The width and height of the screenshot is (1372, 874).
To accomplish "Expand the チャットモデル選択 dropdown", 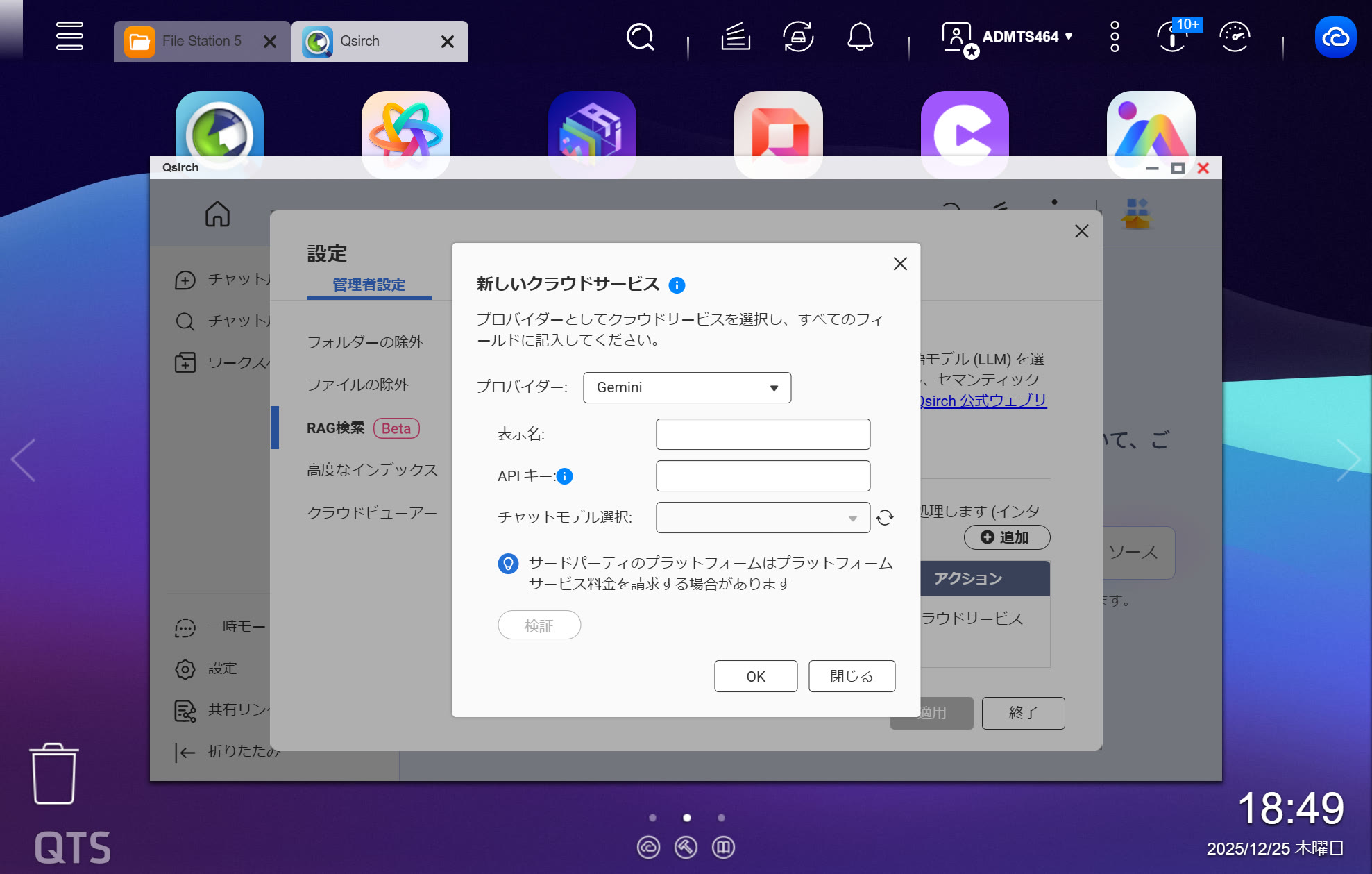I will tap(762, 518).
